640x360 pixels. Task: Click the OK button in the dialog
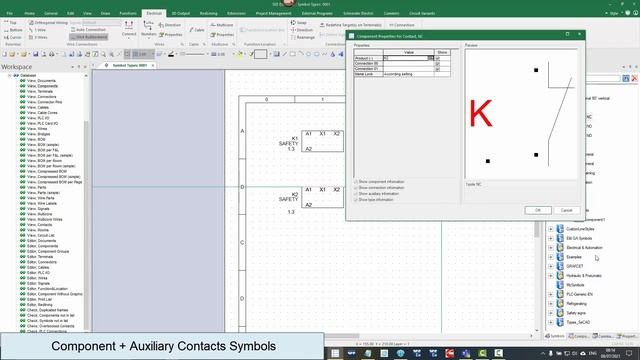(538, 210)
